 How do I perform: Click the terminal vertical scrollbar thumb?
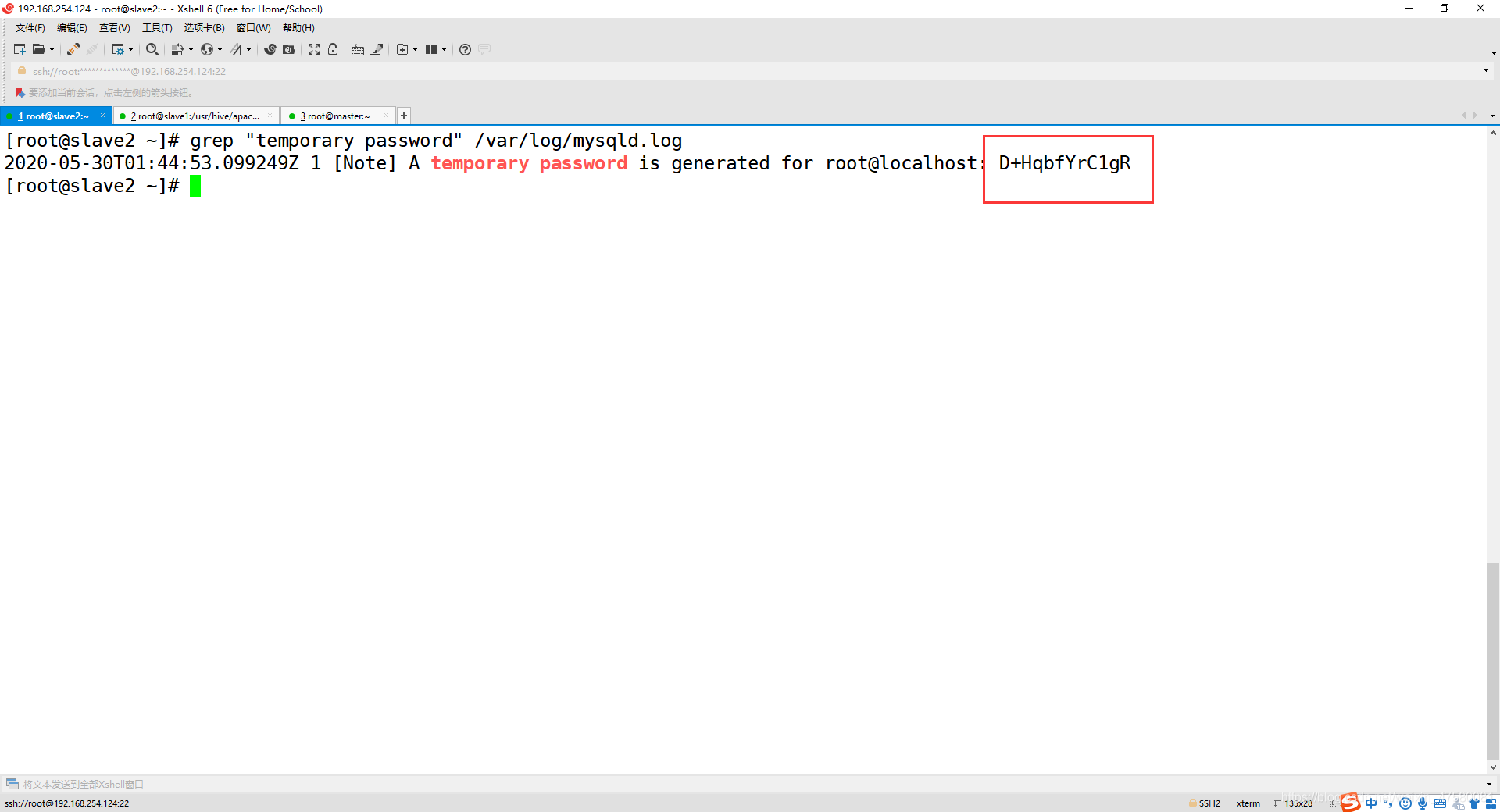click(x=1493, y=660)
